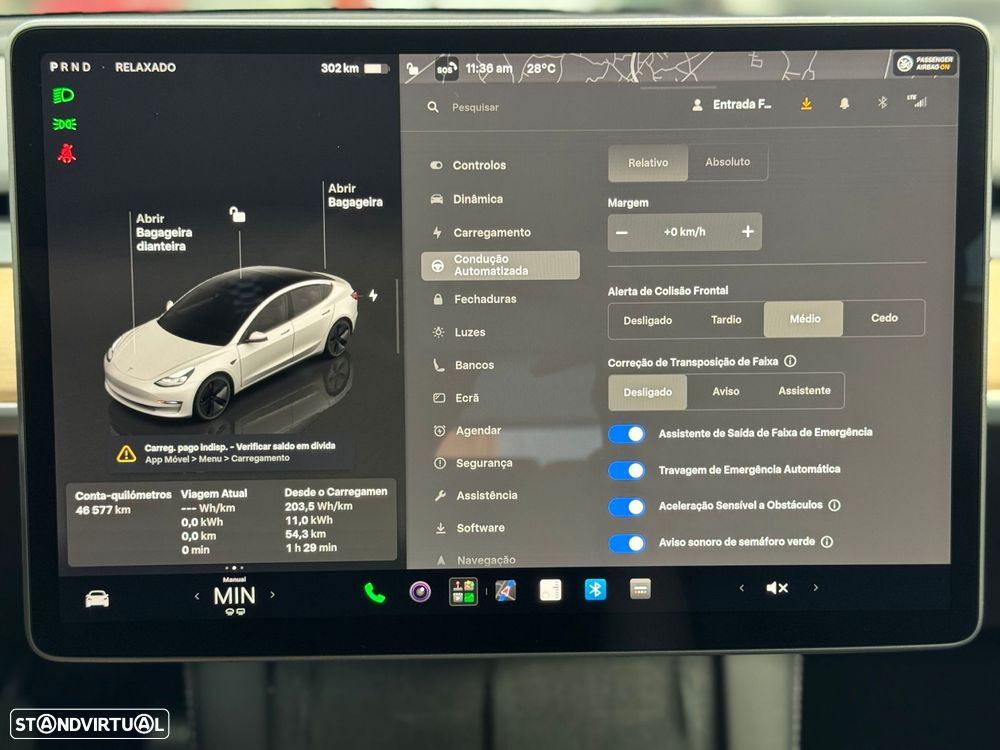
Task: Tap the 28°C outside temperature
Action: click(x=541, y=68)
